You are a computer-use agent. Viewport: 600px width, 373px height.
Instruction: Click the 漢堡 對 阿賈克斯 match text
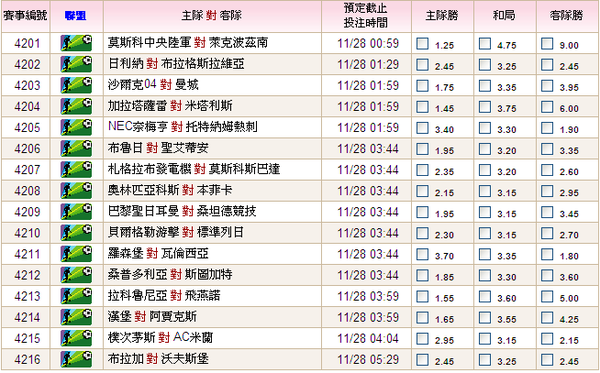152,316
